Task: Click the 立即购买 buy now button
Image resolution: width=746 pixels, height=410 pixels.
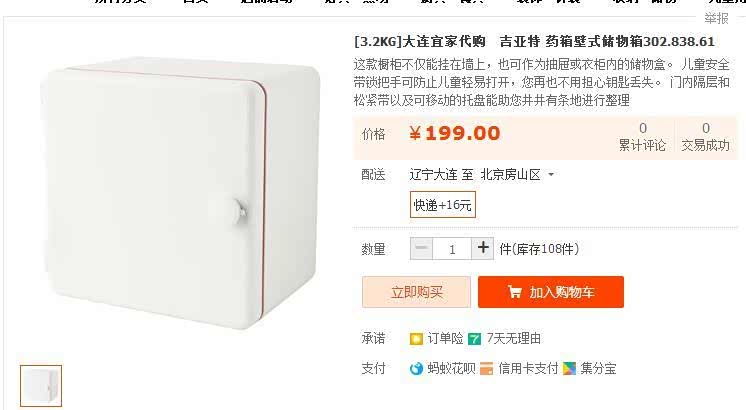Action: tap(416, 292)
